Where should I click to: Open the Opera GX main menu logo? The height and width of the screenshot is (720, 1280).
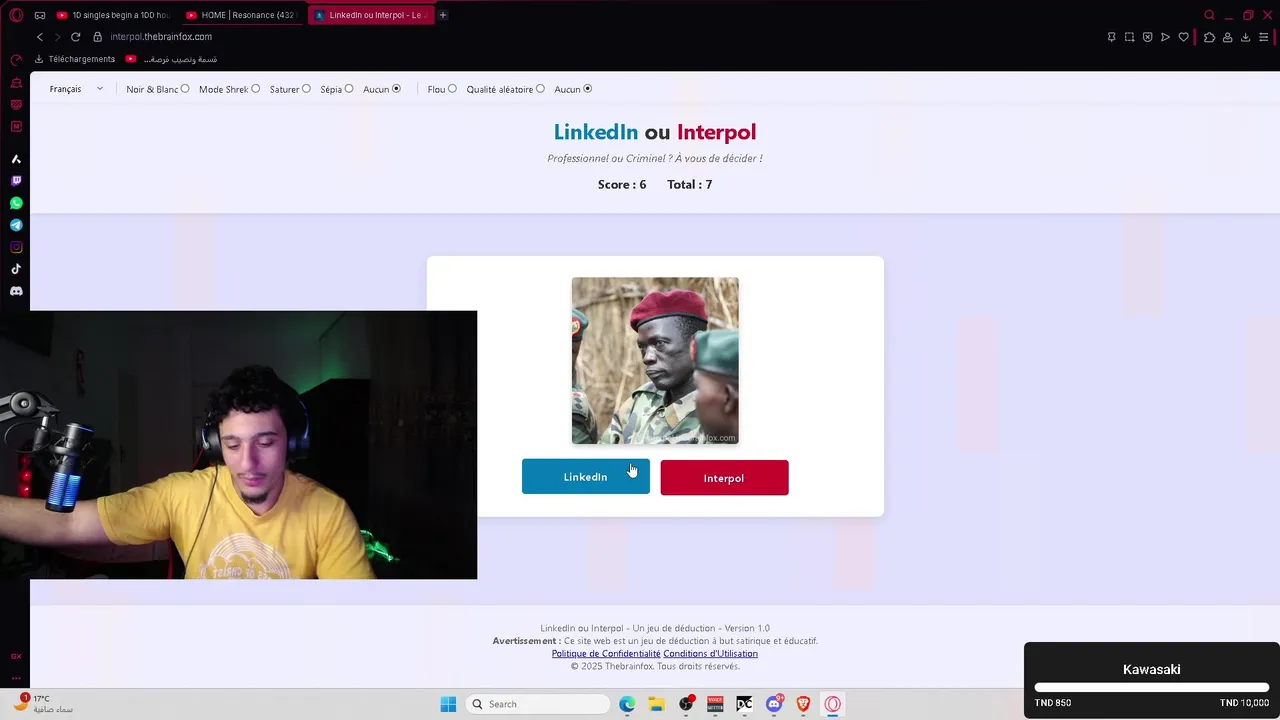pyautogui.click(x=16, y=15)
